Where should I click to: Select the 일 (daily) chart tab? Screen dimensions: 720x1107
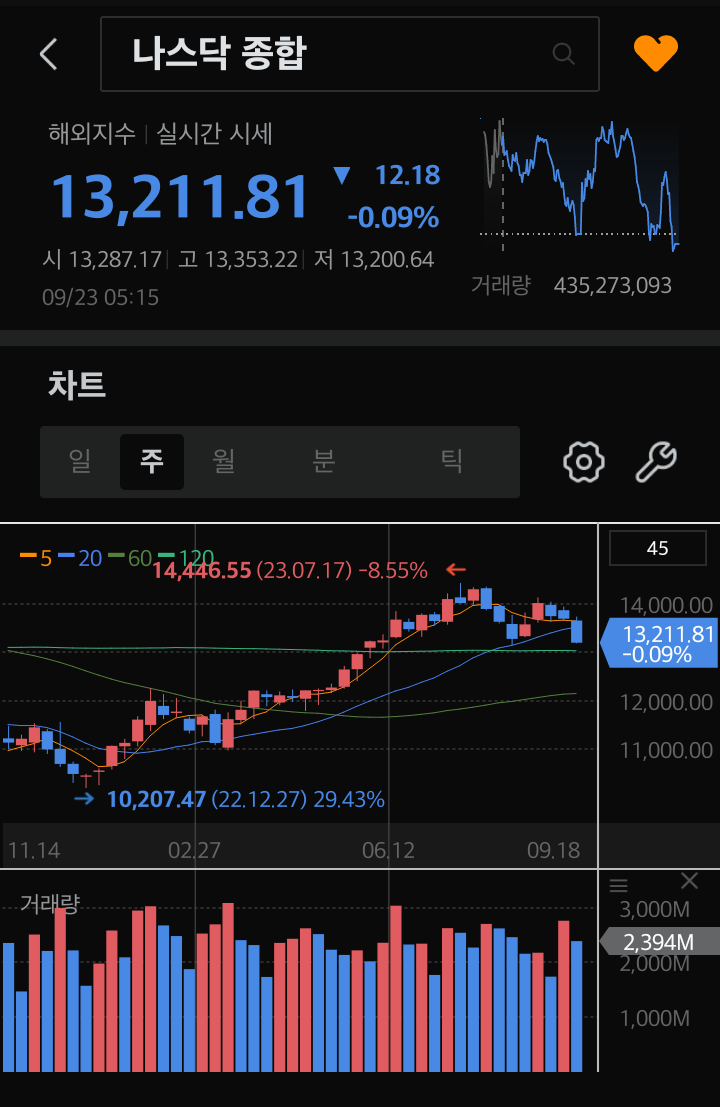pyautogui.click(x=80, y=462)
